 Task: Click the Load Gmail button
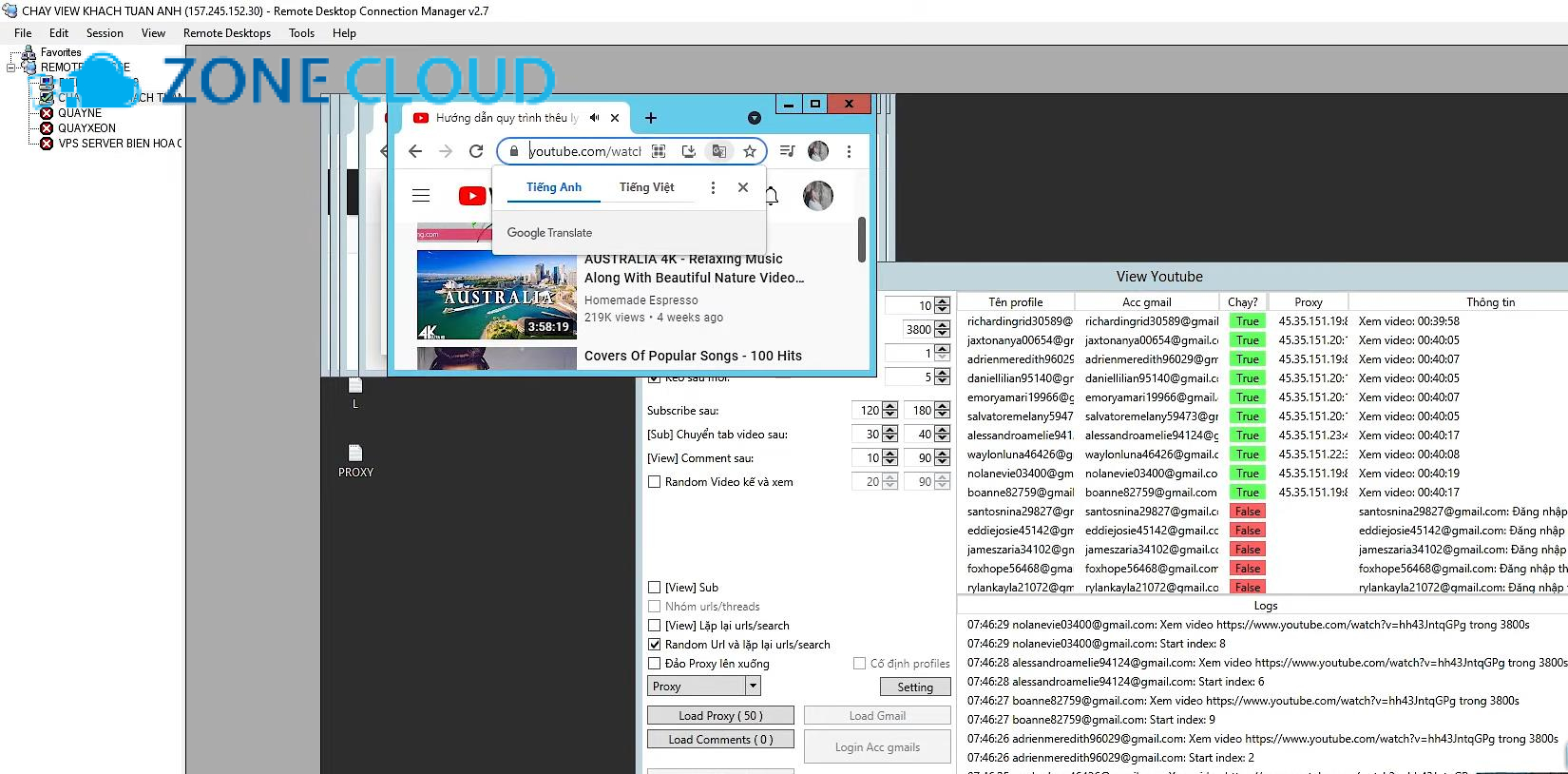[x=877, y=715]
